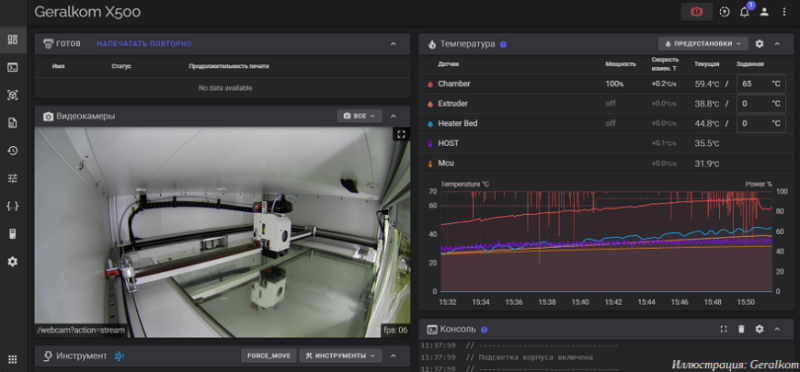Click the Extruder sensor name

(453, 104)
